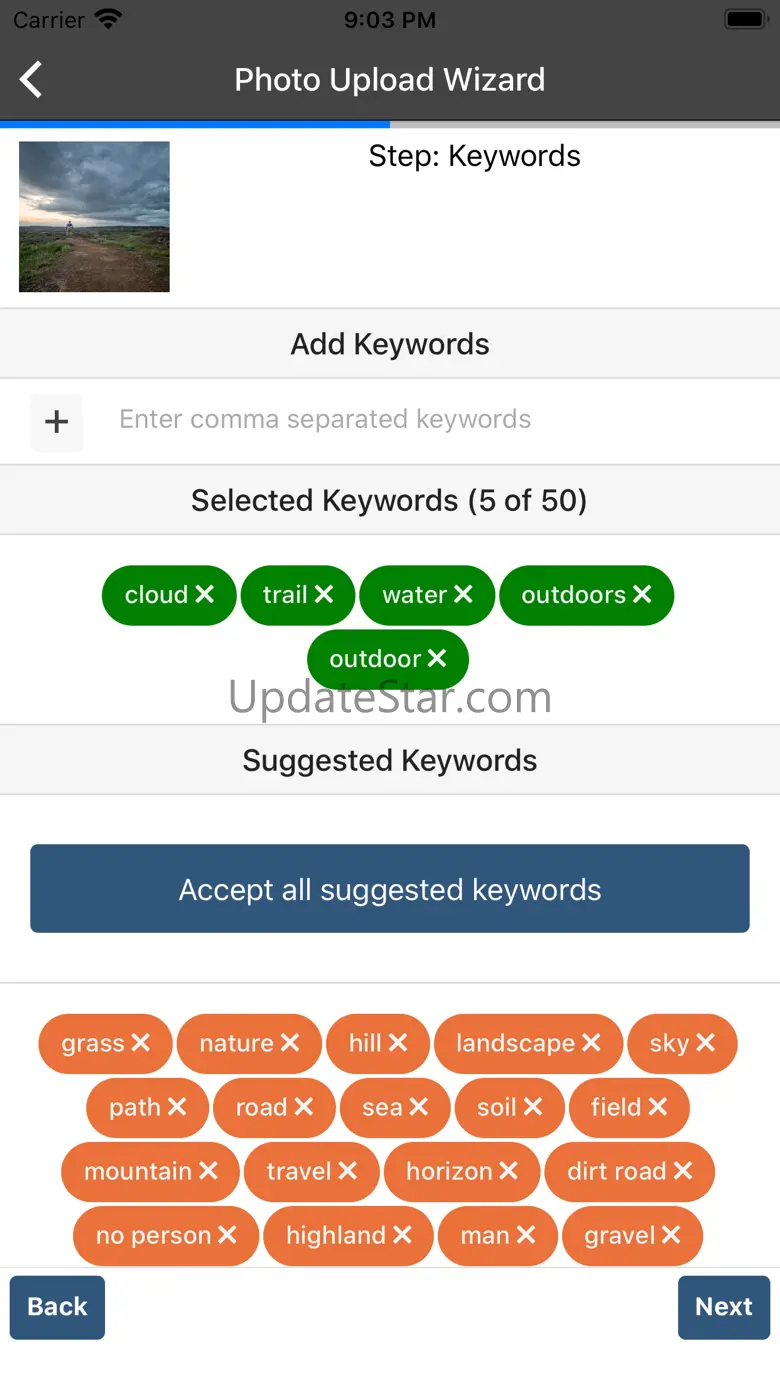Image resolution: width=780 pixels, height=1387 pixels.
Task: Delete the 'water' keyword tag
Action: (x=463, y=595)
